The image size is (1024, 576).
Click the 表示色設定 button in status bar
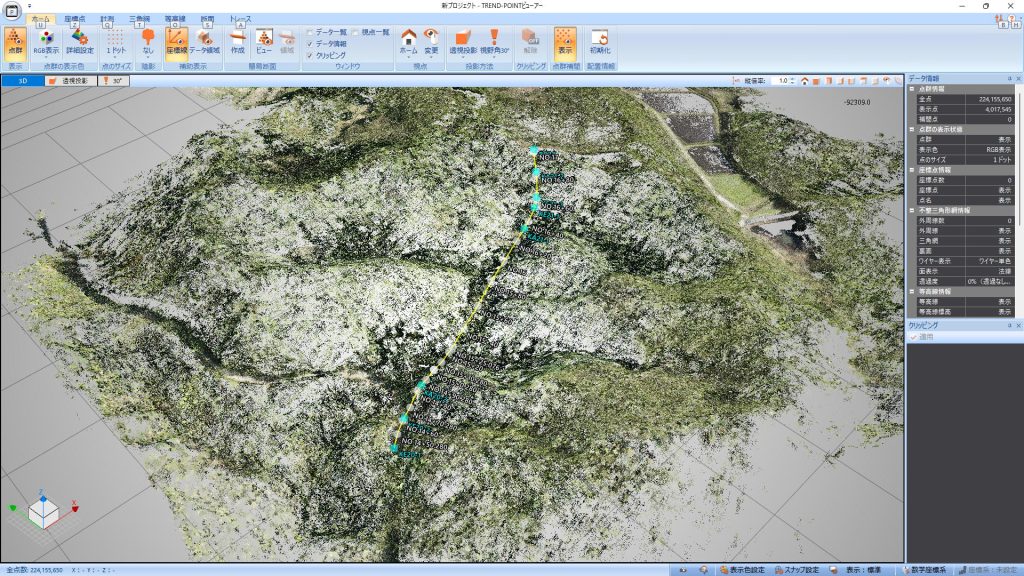[x=742, y=569]
